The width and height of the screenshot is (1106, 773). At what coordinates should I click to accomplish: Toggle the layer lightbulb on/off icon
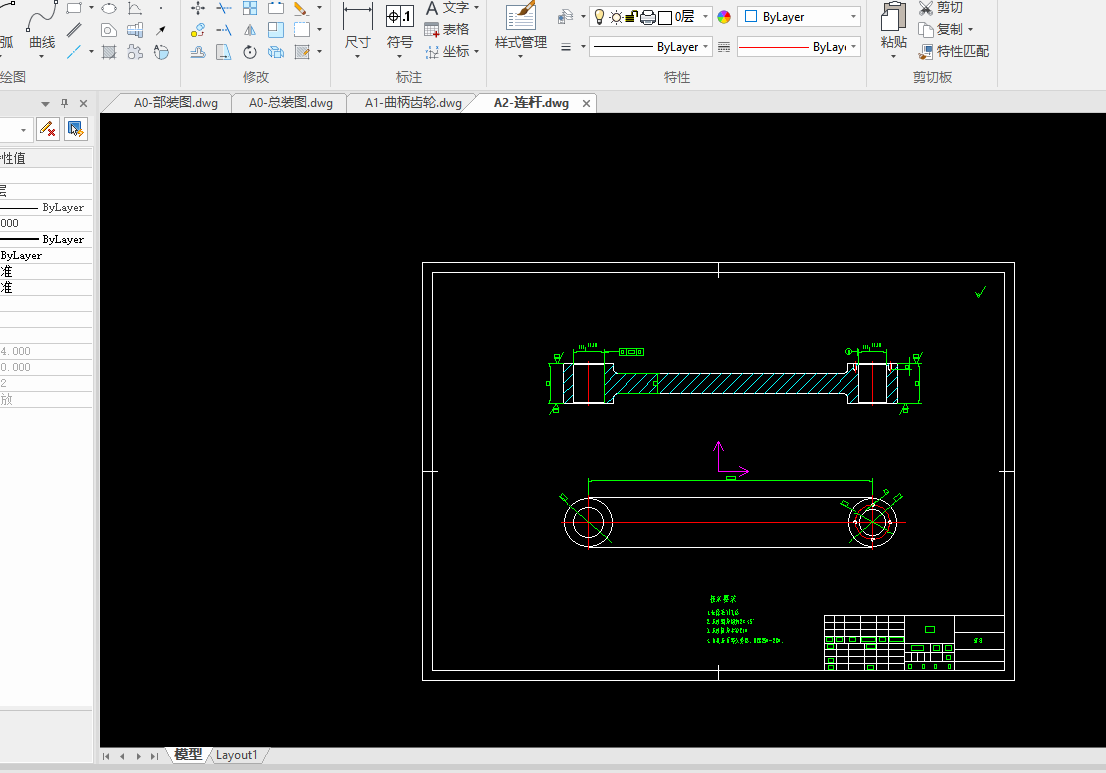[599, 17]
